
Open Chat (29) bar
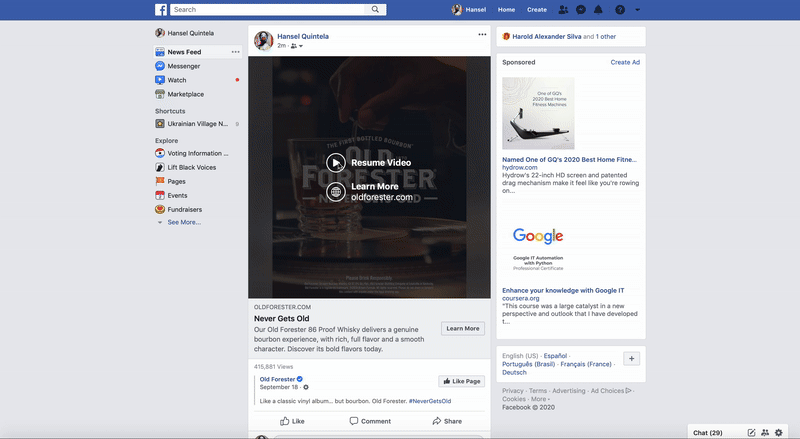click(708, 432)
